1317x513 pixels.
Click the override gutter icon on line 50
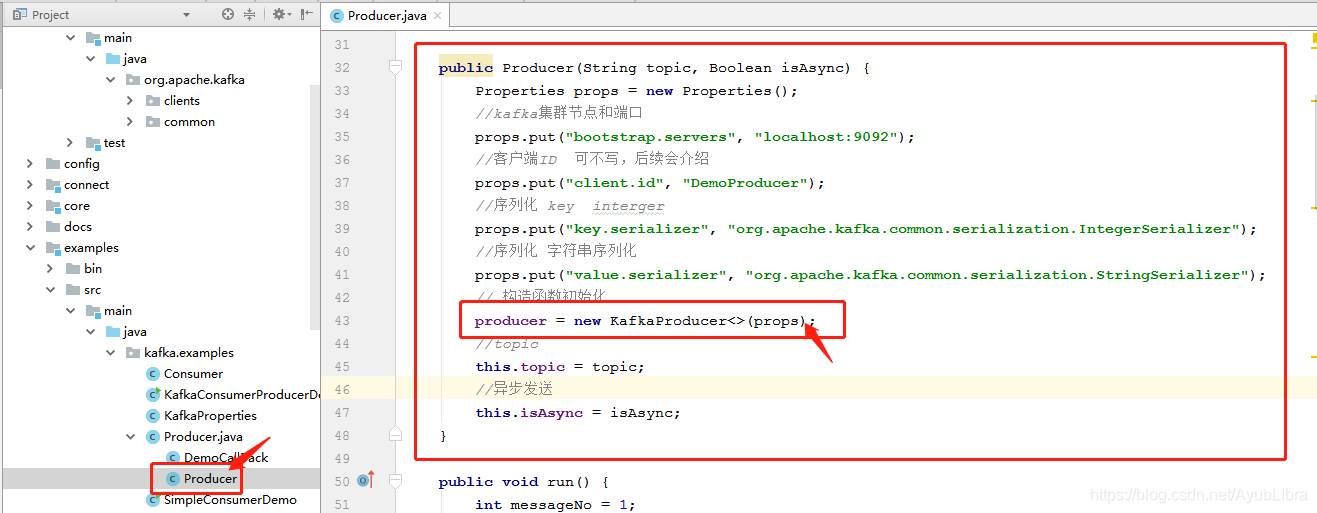coord(365,481)
